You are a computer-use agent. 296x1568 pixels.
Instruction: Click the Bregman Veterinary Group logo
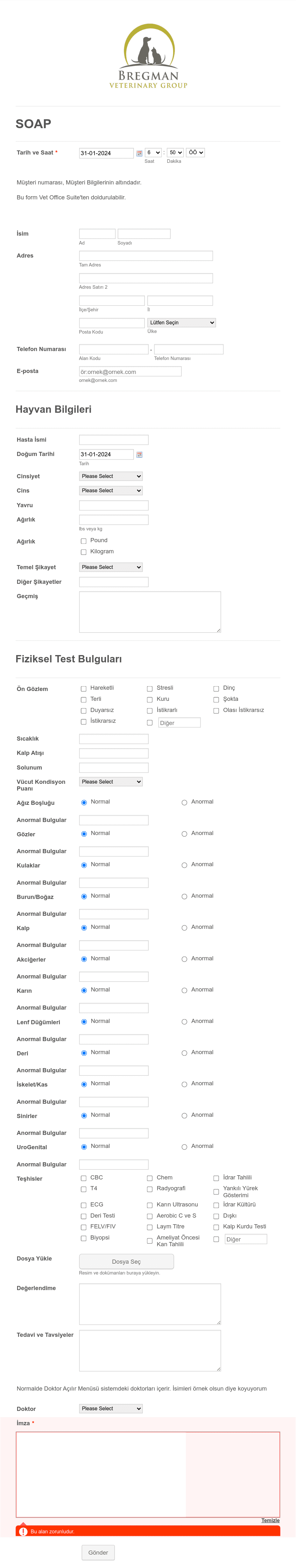148,56
